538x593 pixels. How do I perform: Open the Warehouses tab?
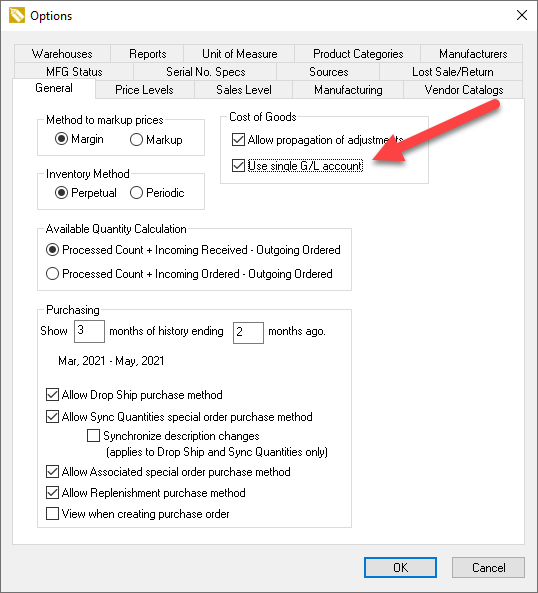tap(62, 54)
